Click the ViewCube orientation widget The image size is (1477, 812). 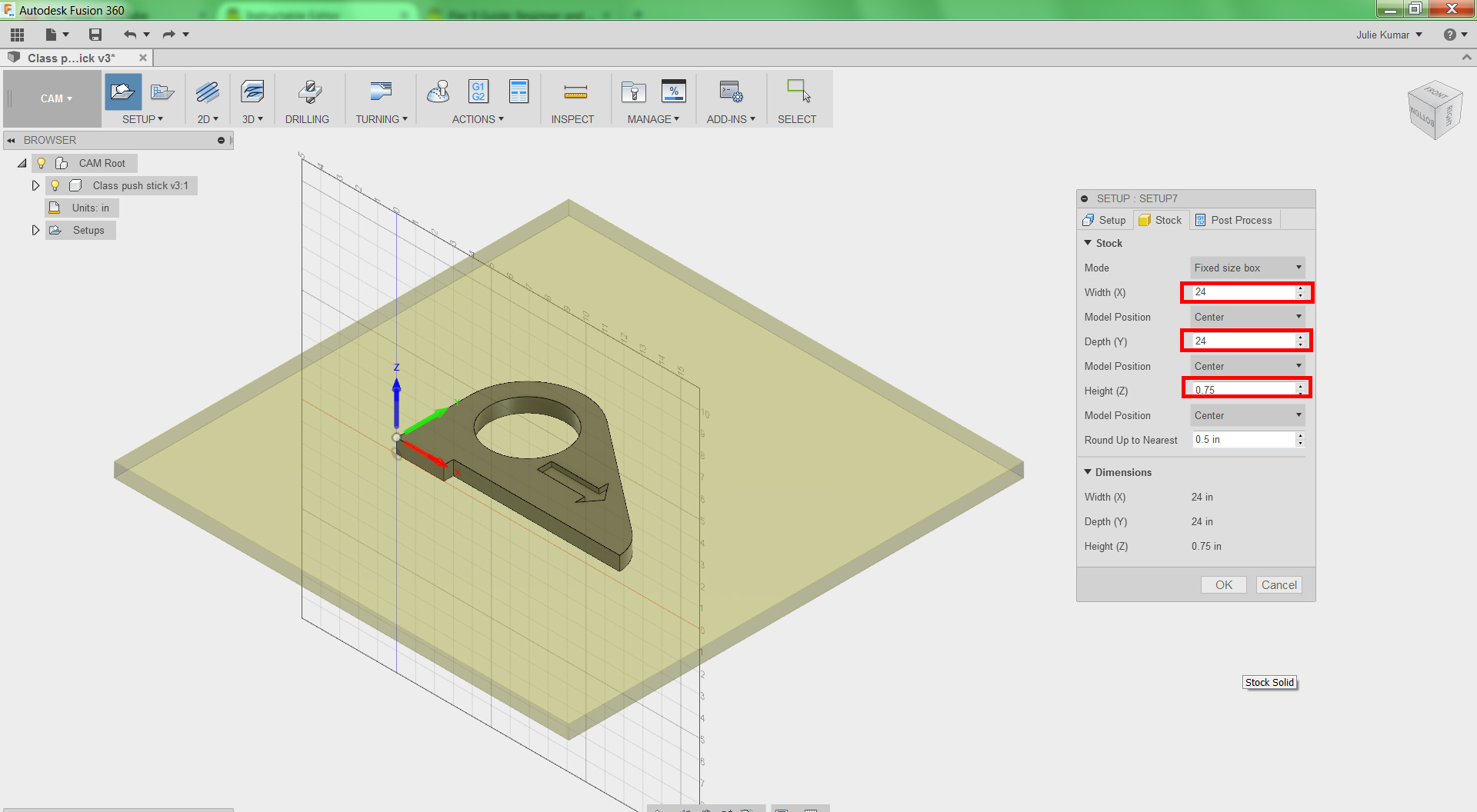(x=1434, y=111)
